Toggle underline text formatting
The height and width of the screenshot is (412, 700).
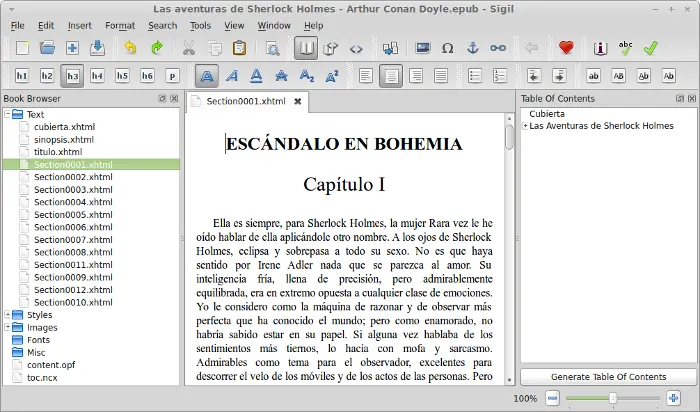(256, 76)
